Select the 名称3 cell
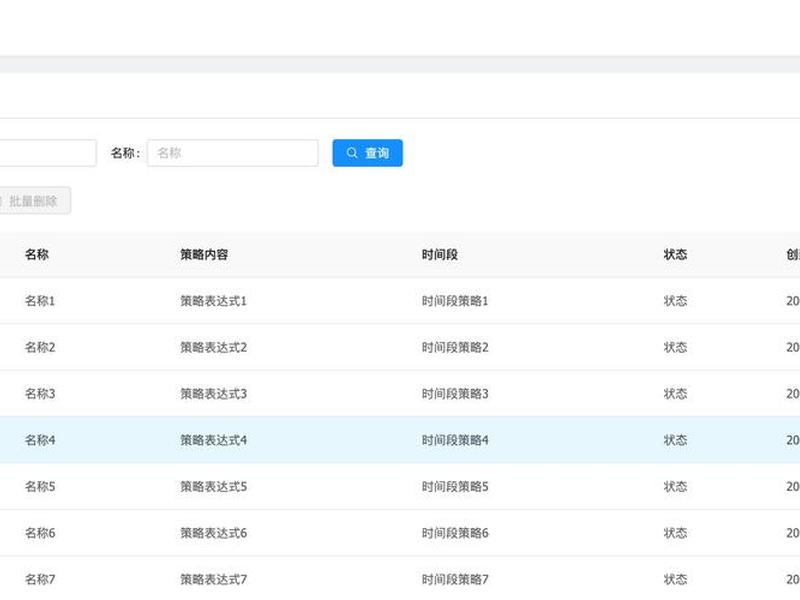Viewport: 800px width, 600px height. [40, 393]
